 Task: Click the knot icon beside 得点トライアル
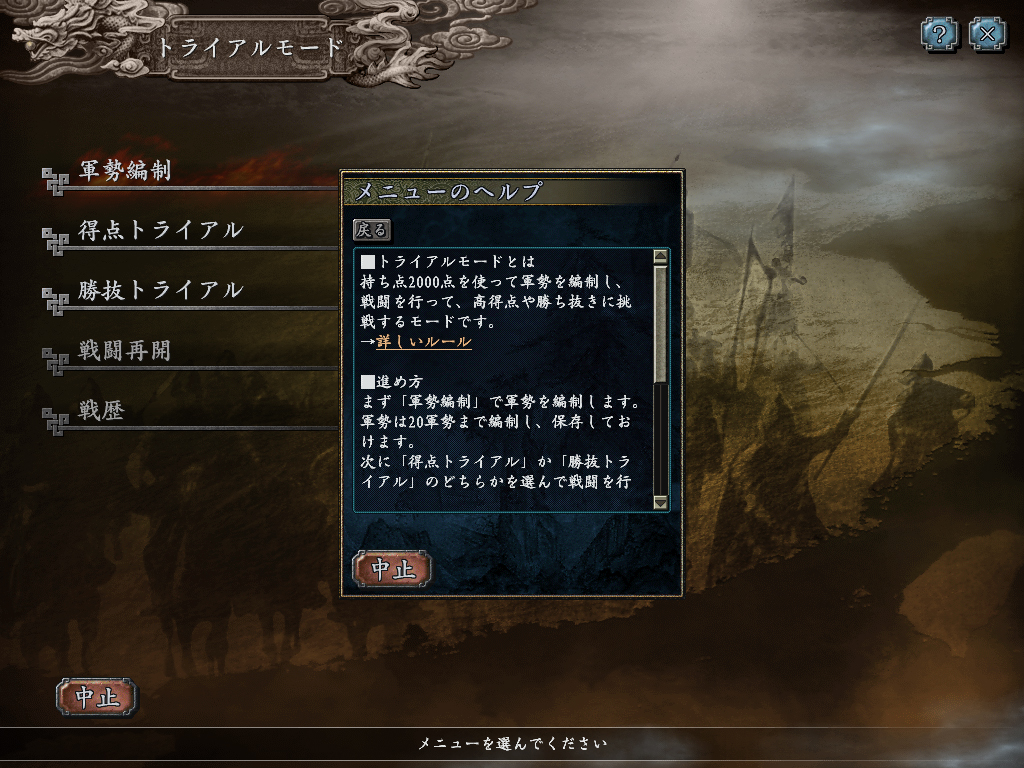pyautogui.click(x=55, y=241)
